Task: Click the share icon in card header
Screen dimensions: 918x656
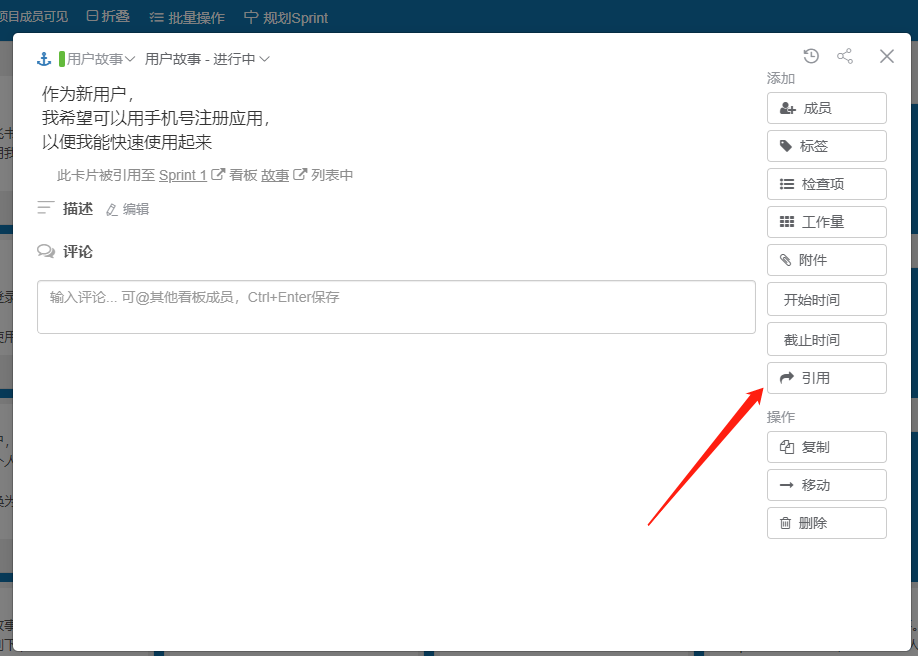Action: (845, 56)
